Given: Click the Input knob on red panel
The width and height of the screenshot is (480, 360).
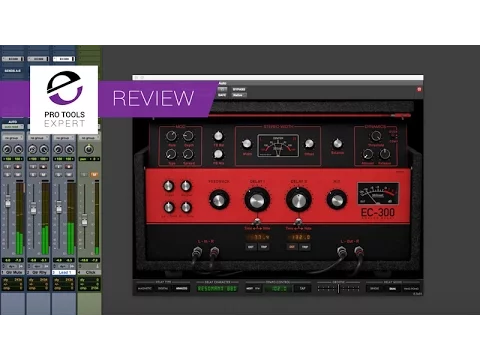Looking at the screenshot, I should [169, 186].
